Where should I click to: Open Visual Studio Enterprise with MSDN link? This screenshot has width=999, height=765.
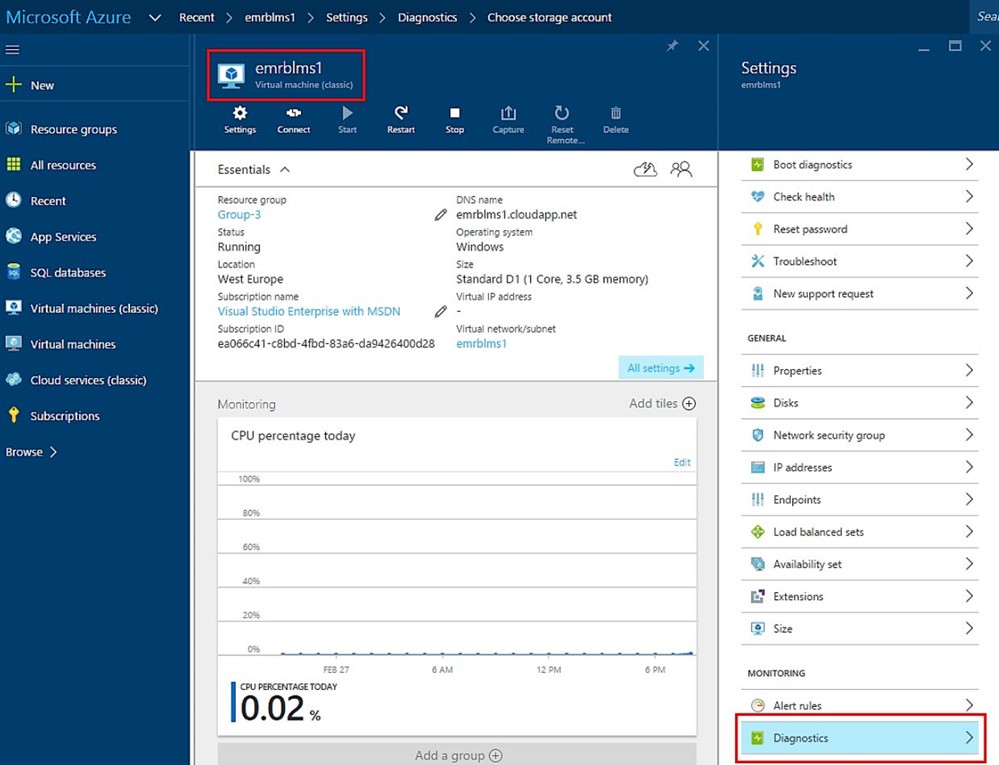coord(309,311)
